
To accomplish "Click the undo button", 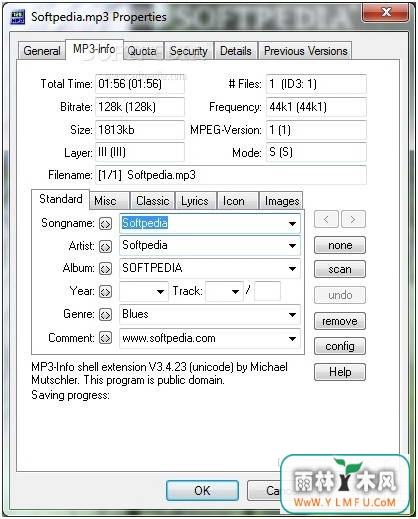I will coord(340,295).
